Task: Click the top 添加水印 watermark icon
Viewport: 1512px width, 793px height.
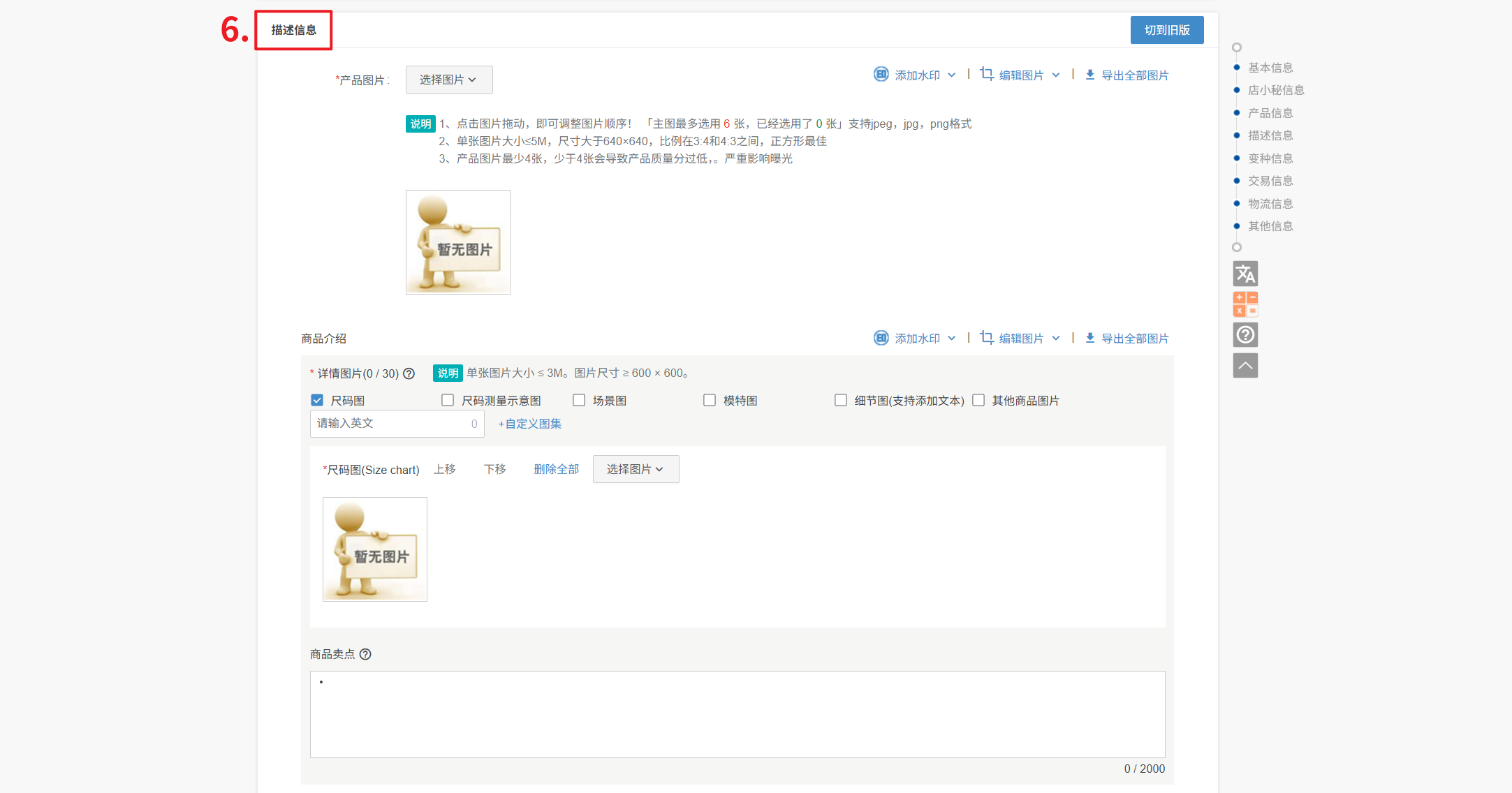Action: point(881,75)
